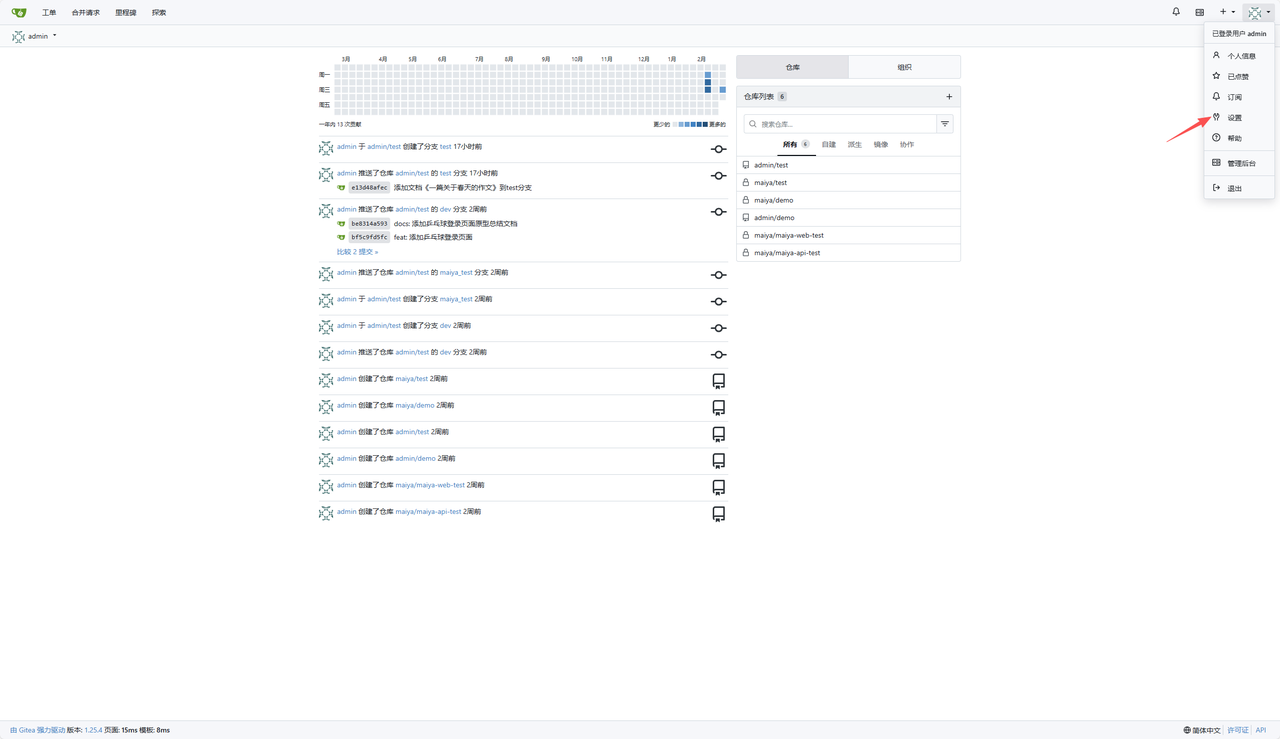
Task: Click repo icon on '创建了仓库 maiya/maiya-web-test' feed row
Action: tap(718, 487)
